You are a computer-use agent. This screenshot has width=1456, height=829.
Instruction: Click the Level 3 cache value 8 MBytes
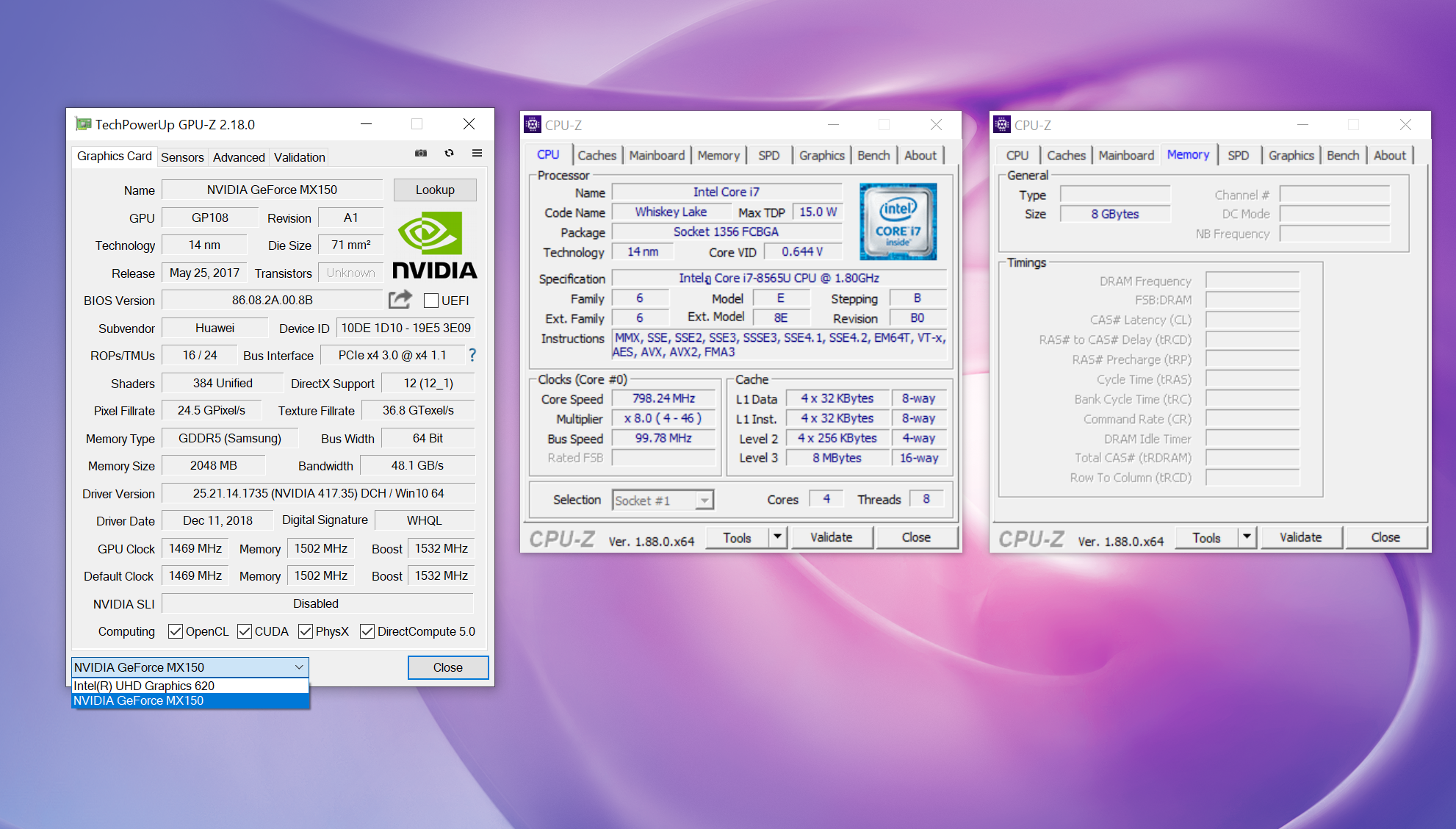tap(837, 458)
